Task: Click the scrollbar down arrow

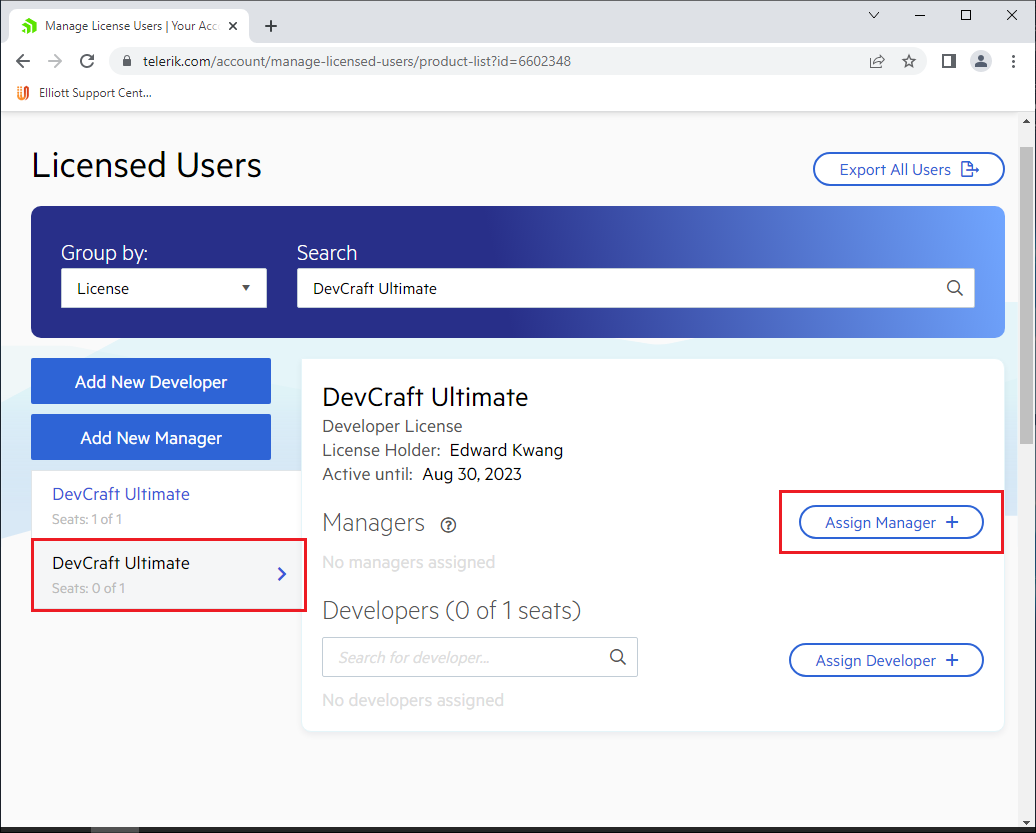Action: click(1026, 822)
